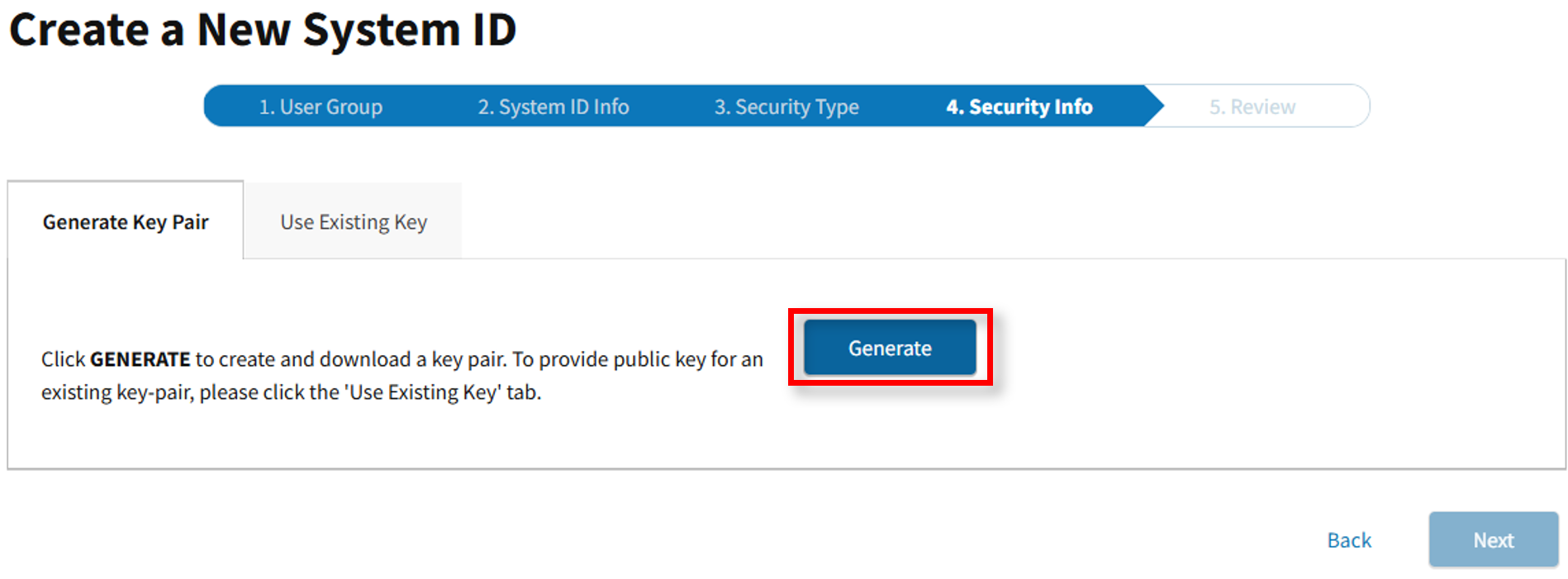Select the active Security Info step
Image resolution: width=1568 pixels, height=579 pixels.
point(1019,107)
